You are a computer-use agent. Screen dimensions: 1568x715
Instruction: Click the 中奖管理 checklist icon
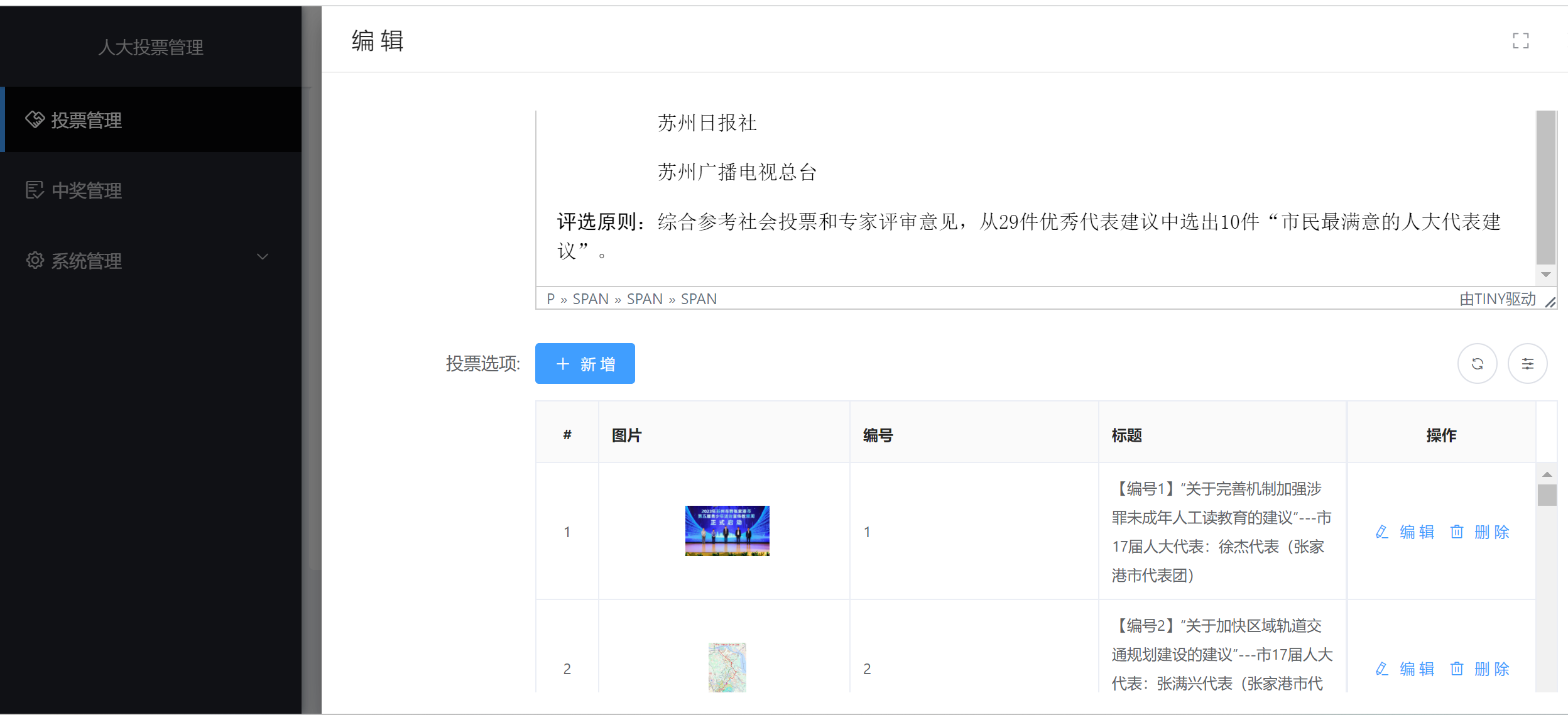tap(35, 190)
